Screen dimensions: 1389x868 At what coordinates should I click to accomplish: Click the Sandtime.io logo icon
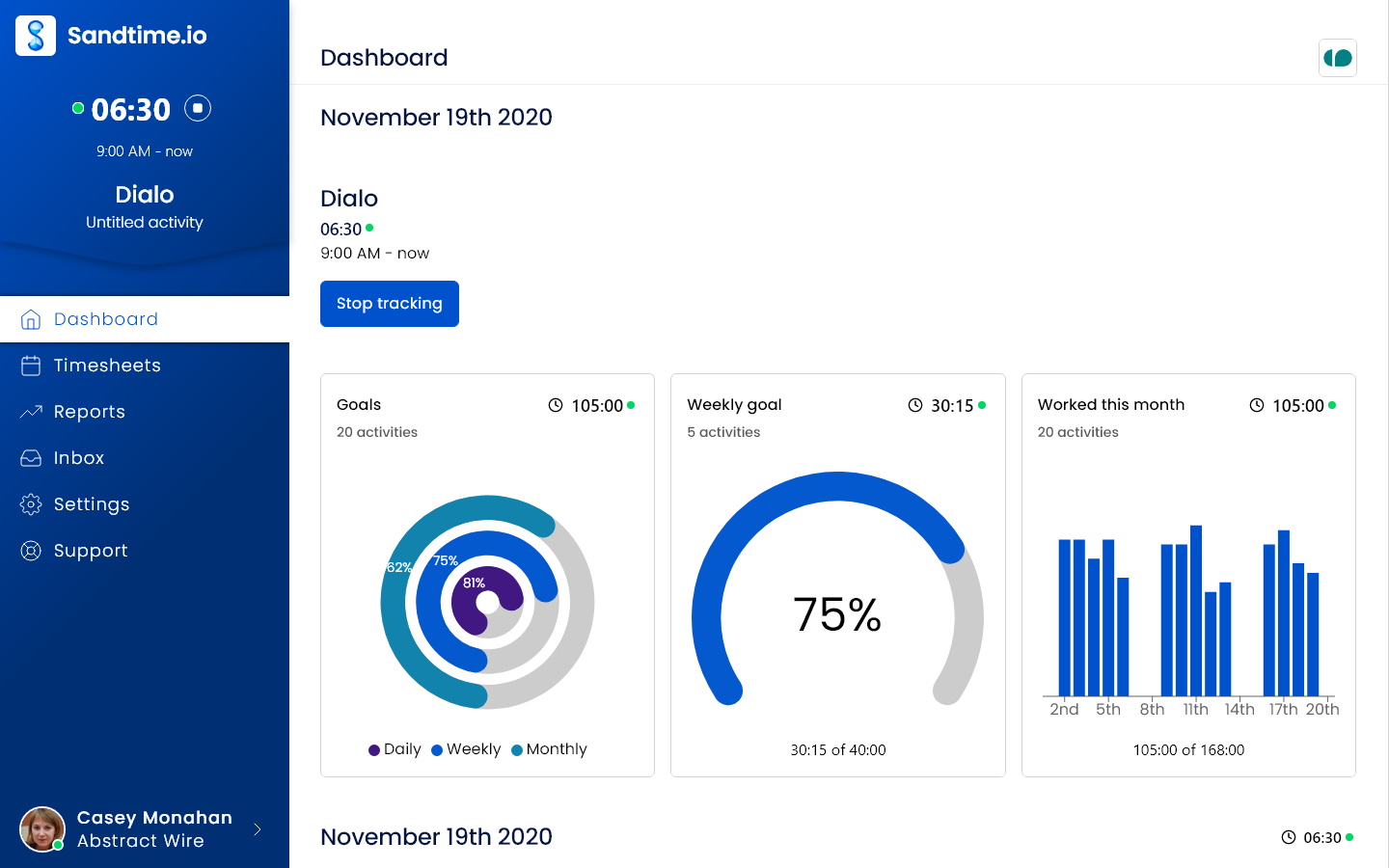tap(36, 36)
